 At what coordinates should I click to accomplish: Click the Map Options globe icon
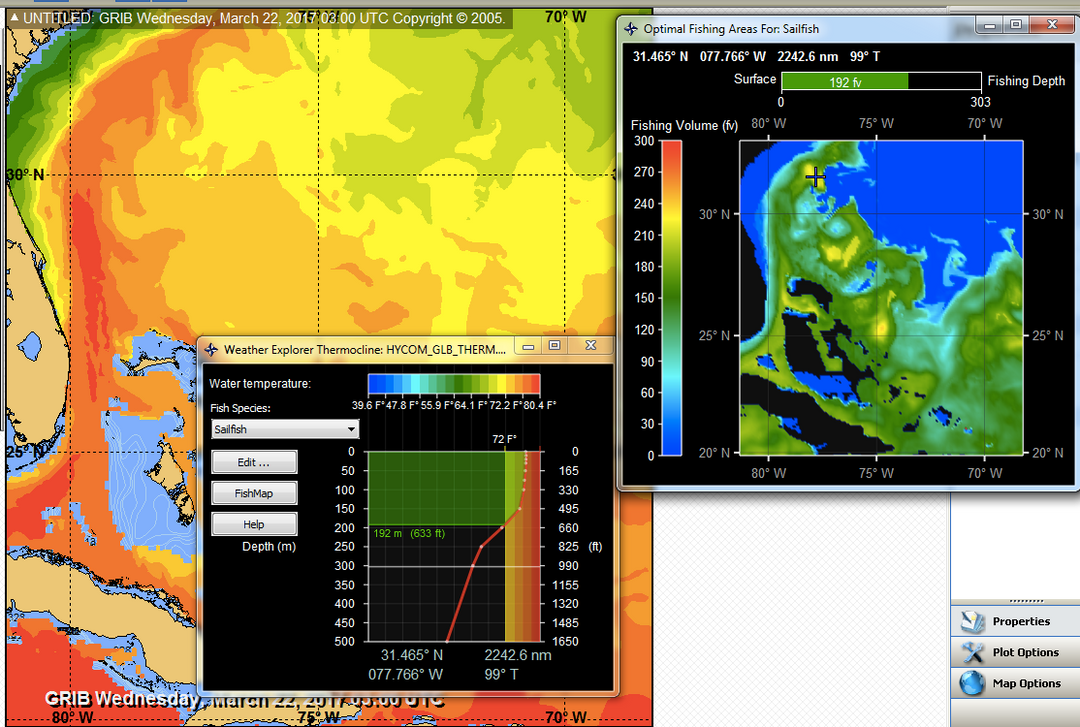point(973,684)
